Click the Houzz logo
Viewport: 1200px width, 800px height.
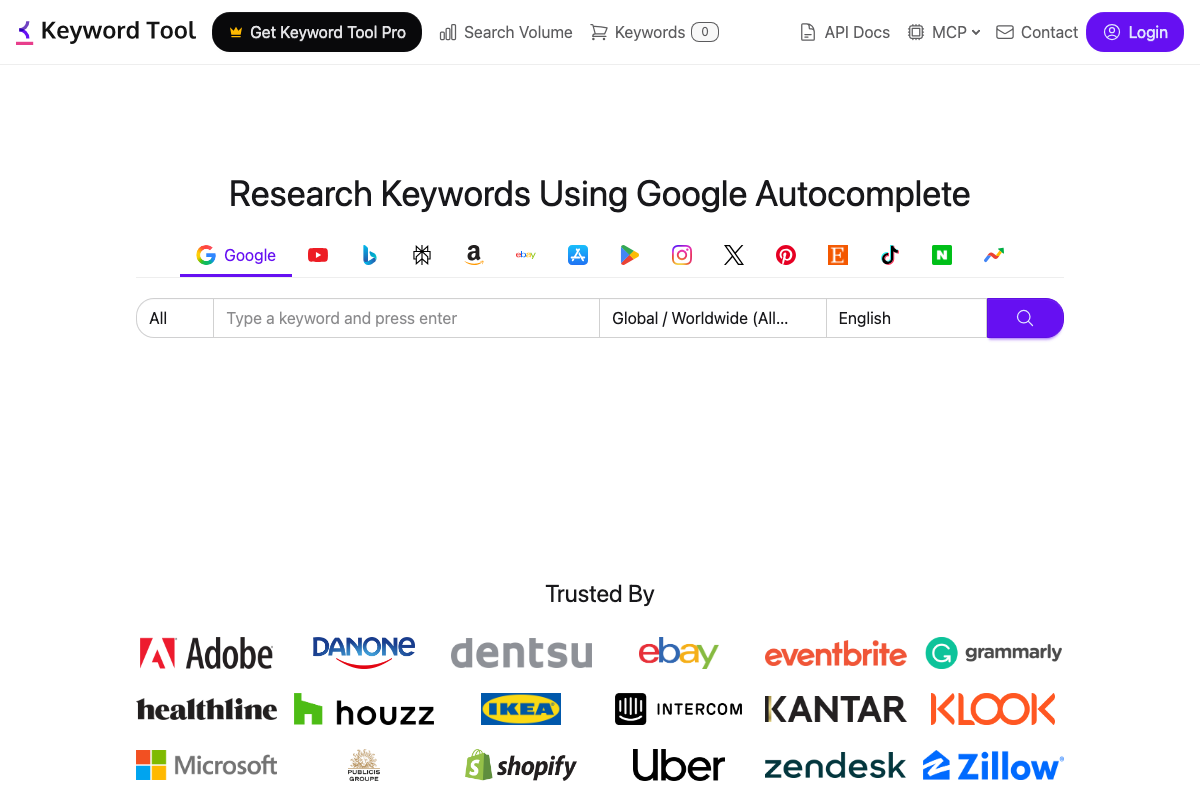[x=364, y=710]
